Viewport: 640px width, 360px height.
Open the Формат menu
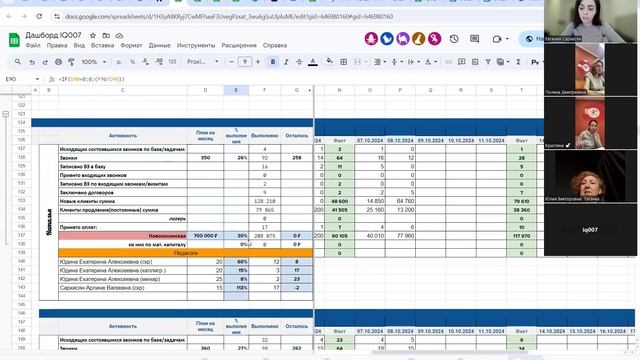pos(131,45)
